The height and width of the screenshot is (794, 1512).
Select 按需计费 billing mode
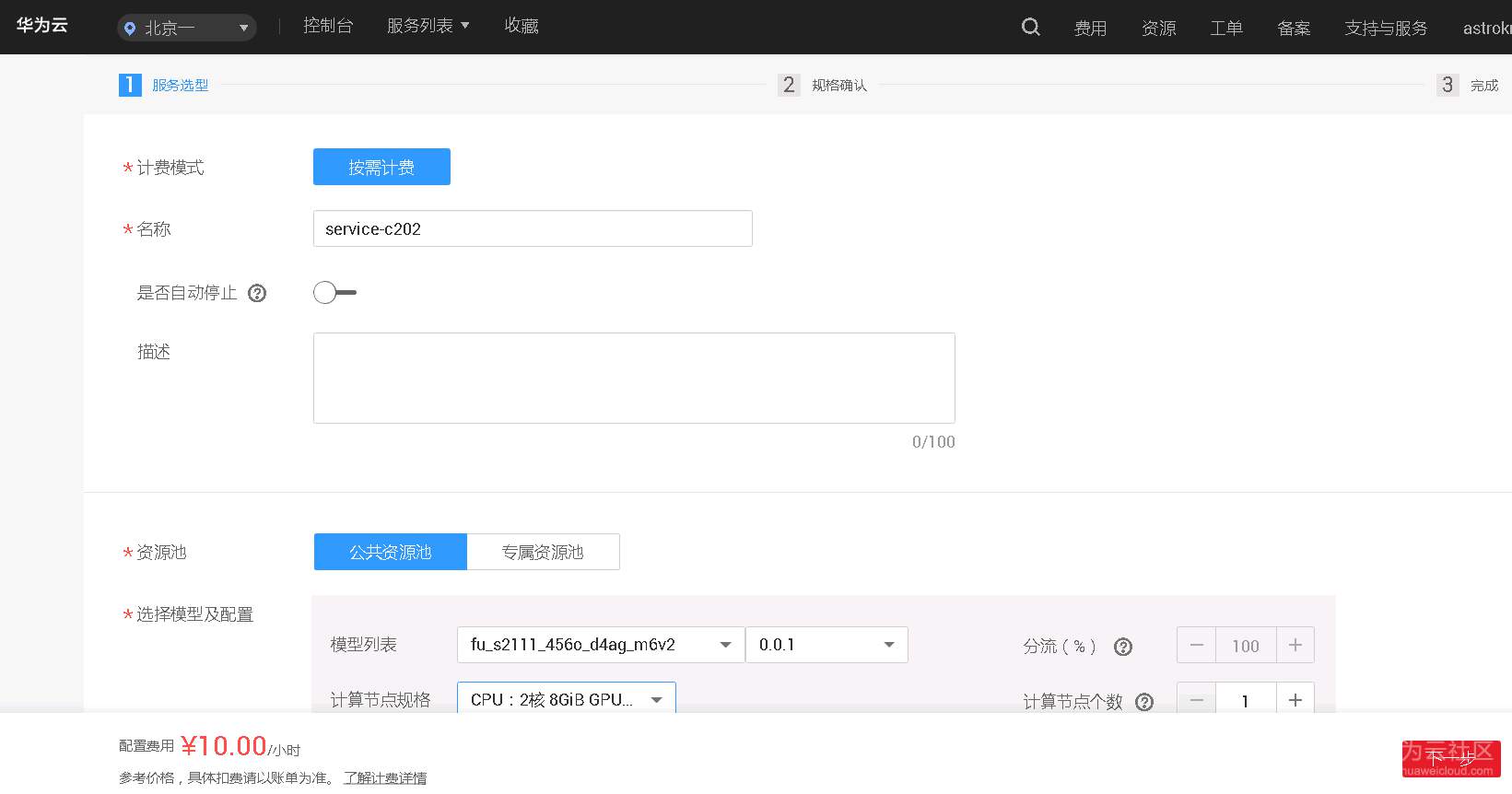click(x=381, y=167)
